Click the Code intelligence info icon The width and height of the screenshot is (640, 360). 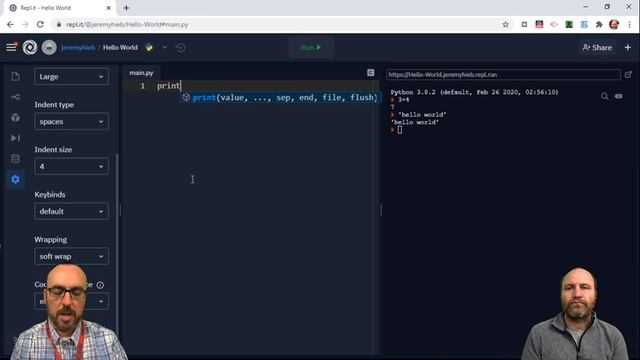(100, 285)
